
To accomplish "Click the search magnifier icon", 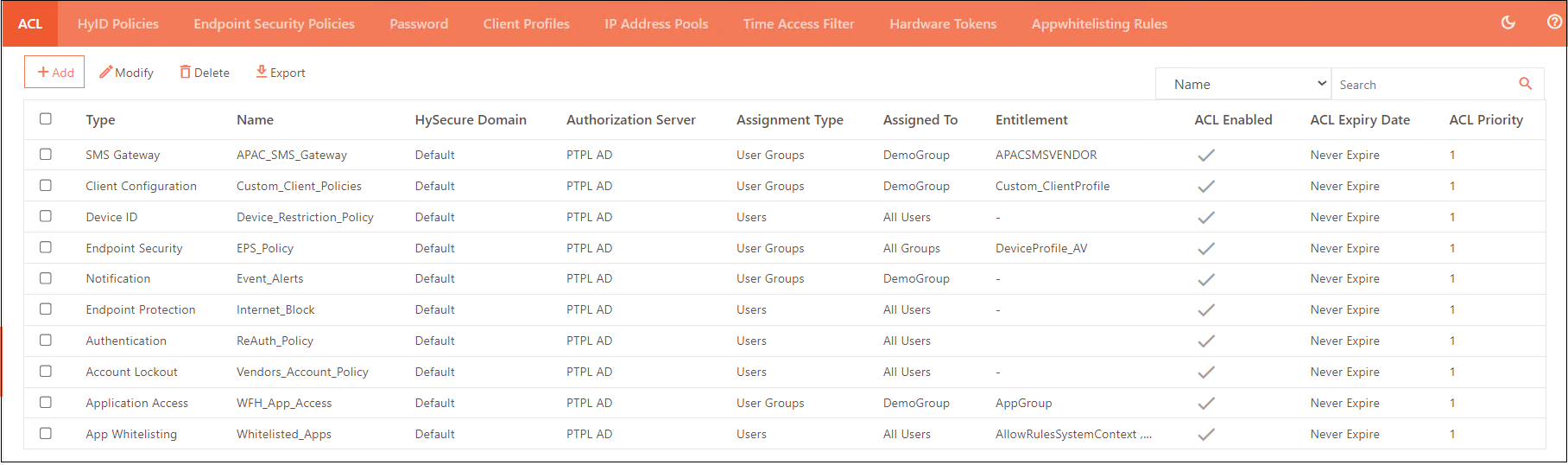I will point(1525,84).
